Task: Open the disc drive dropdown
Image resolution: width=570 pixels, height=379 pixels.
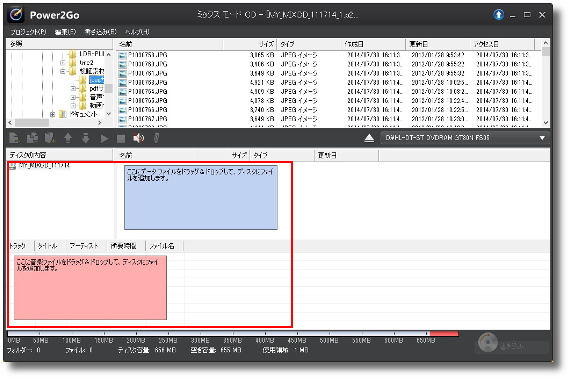Action: pos(542,138)
